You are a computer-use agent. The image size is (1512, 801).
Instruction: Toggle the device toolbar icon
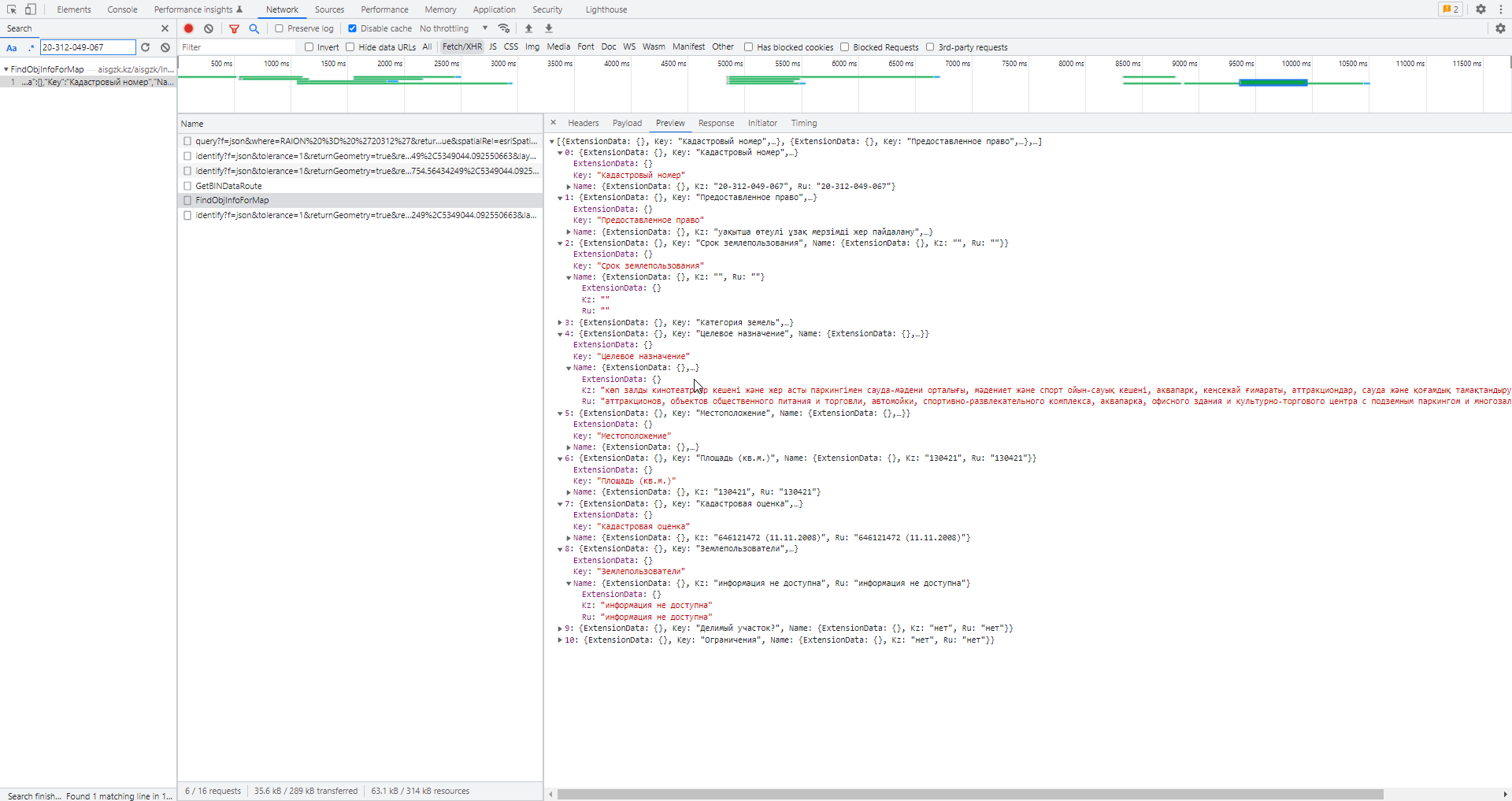point(30,9)
